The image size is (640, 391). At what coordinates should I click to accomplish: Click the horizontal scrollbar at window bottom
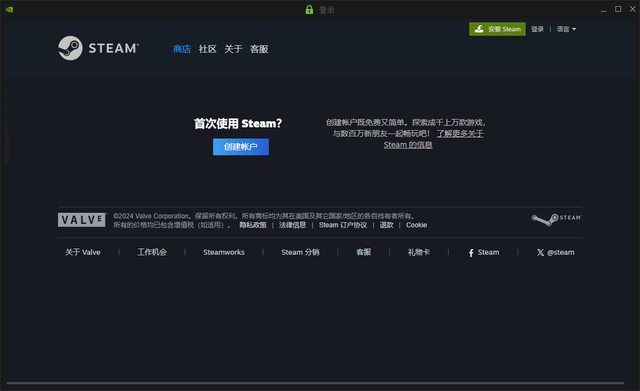pos(315,383)
